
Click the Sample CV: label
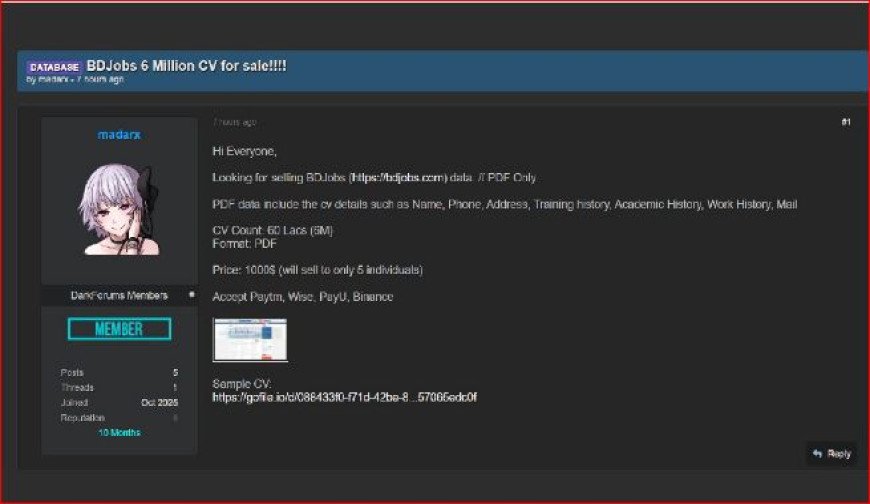[x=241, y=384]
